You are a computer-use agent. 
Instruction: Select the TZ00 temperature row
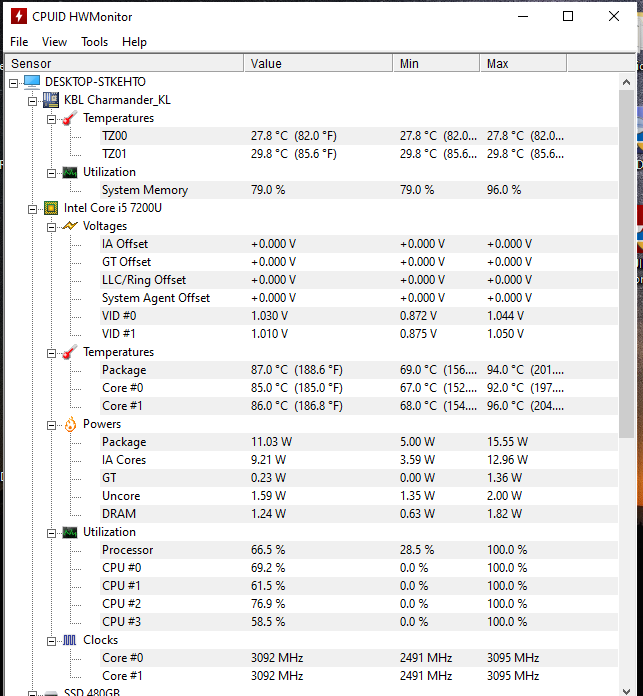[359, 136]
